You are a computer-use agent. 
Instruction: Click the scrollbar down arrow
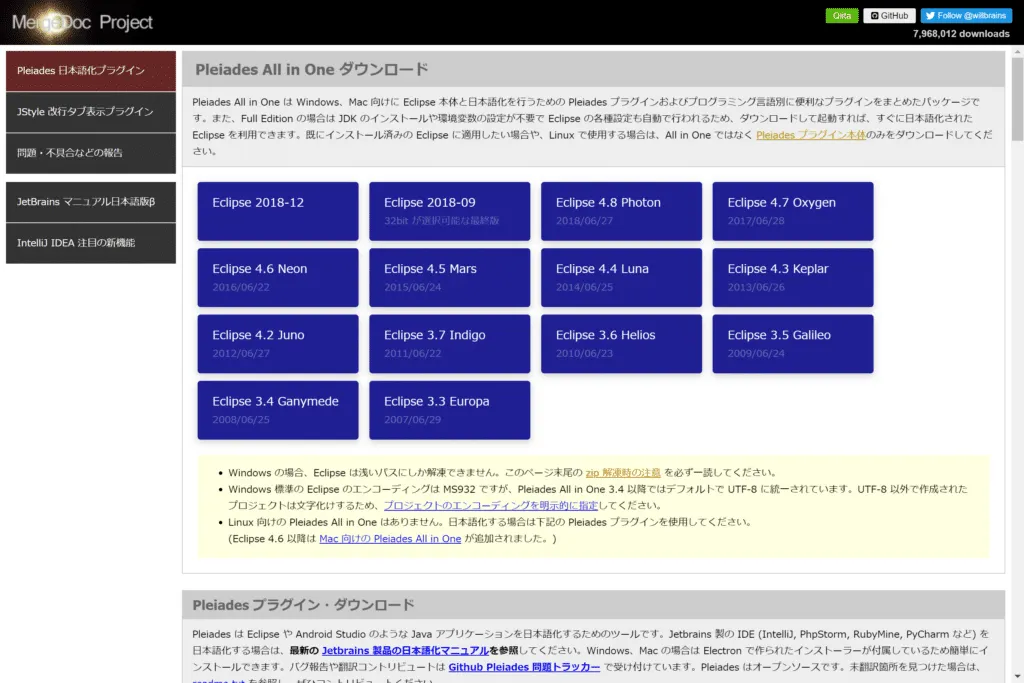(x=1017, y=676)
